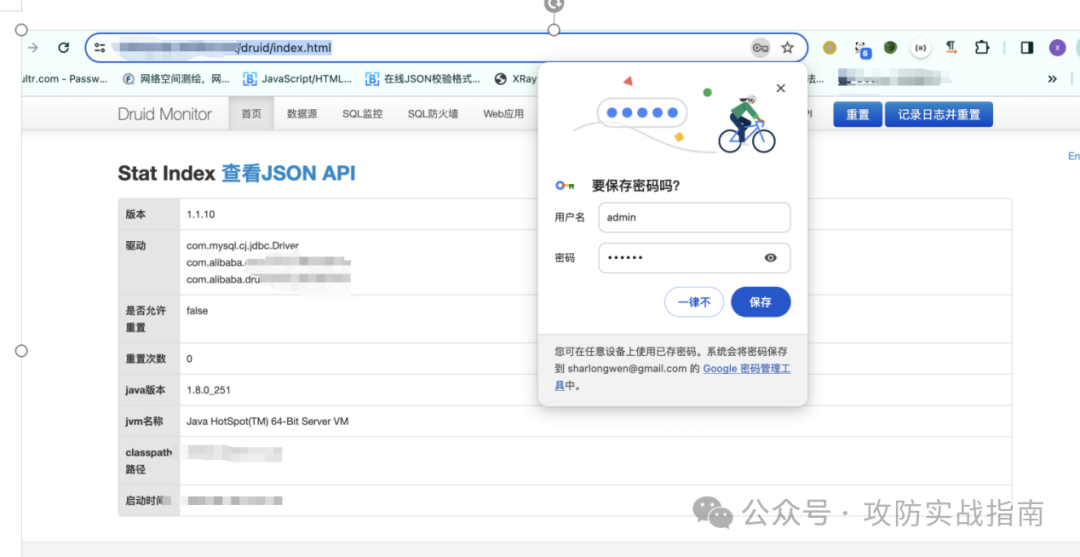Image resolution: width=1080 pixels, height=557 pixels.
Task: Select the version value 1.1.10
Action: (201, 214)
